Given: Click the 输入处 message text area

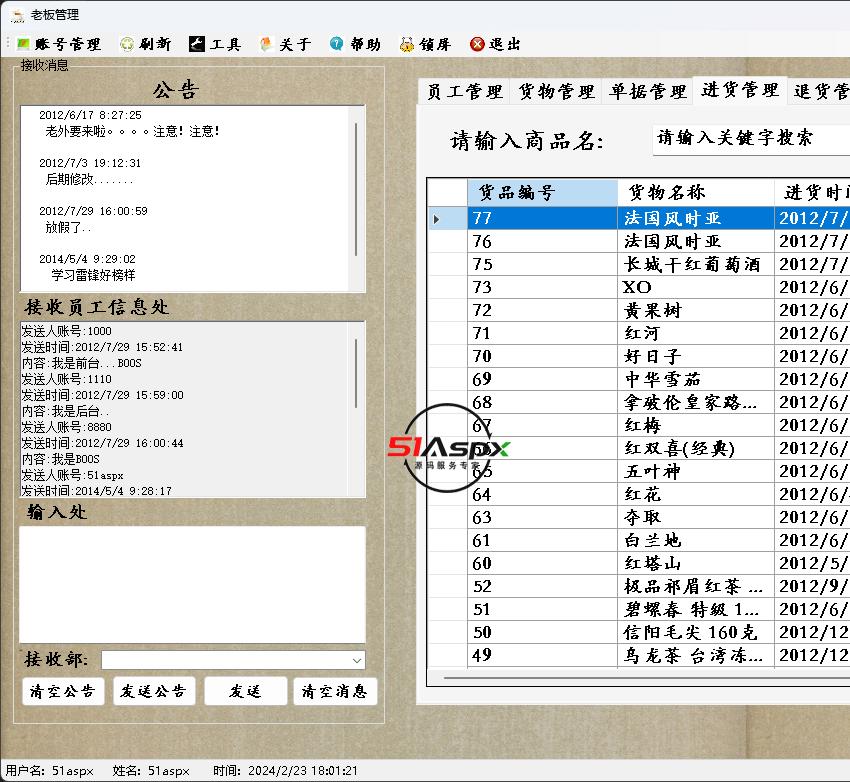Looking at the screenshot, I should [192, 585].
